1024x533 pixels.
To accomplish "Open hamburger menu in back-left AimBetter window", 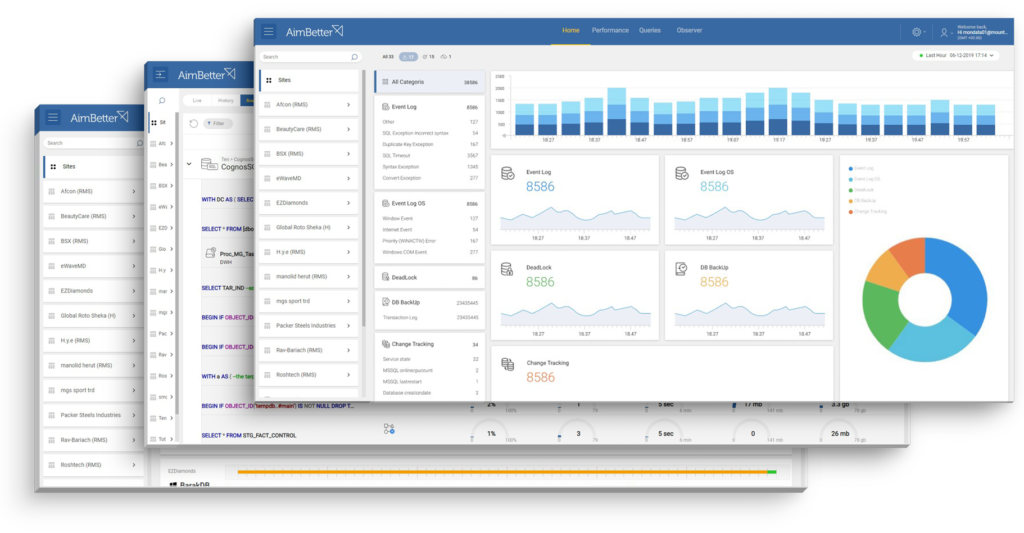I will [53, 118].
